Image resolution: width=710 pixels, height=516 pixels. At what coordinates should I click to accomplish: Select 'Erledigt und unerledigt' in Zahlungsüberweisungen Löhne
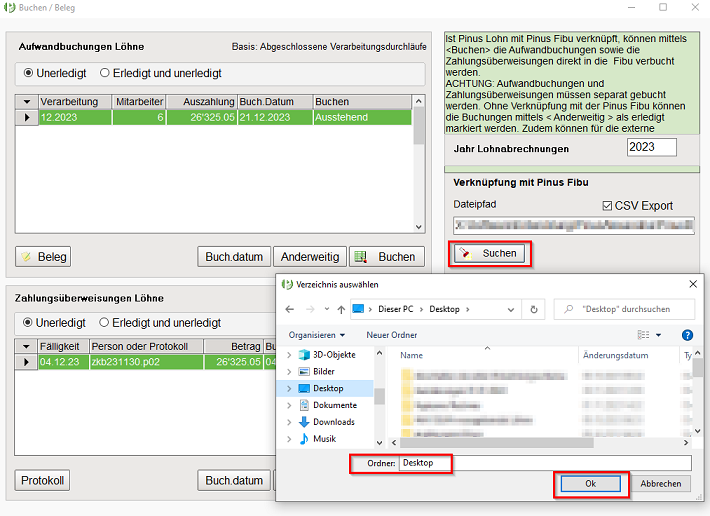click(160, 323)
